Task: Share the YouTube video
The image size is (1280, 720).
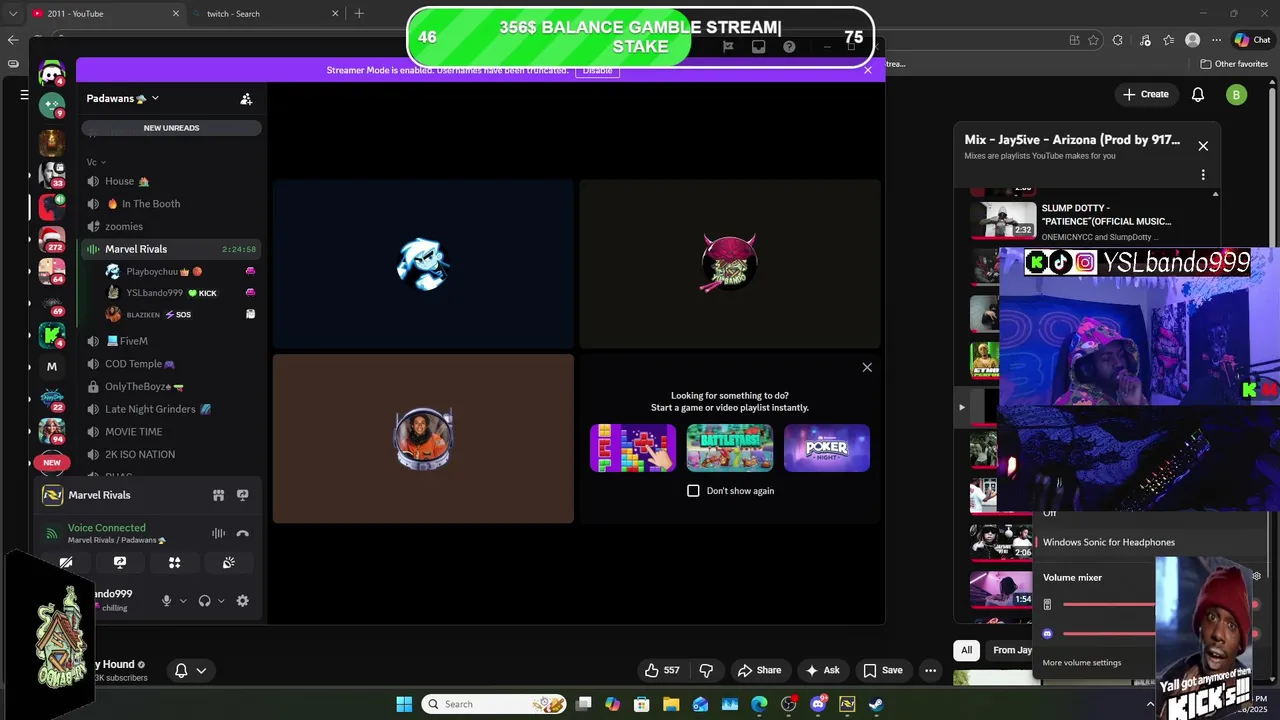Action: pyautogui.click(x=759, y=670)
